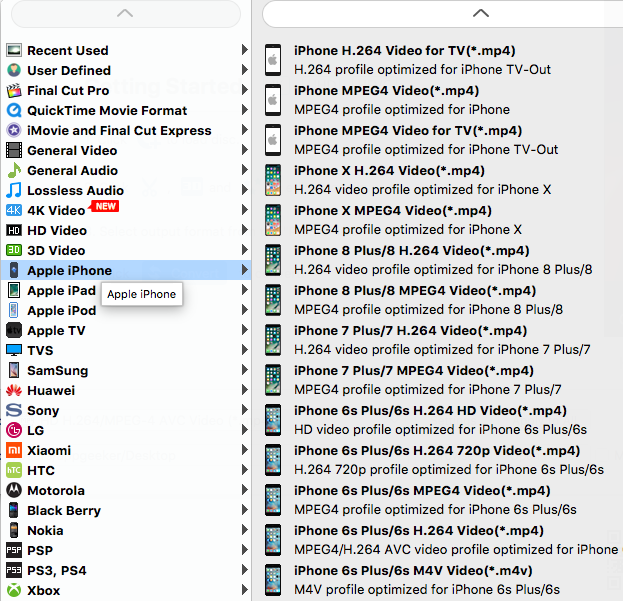623x601 pixels.
Task: Select the 4K Video category icon
Action: click(14, 211)
